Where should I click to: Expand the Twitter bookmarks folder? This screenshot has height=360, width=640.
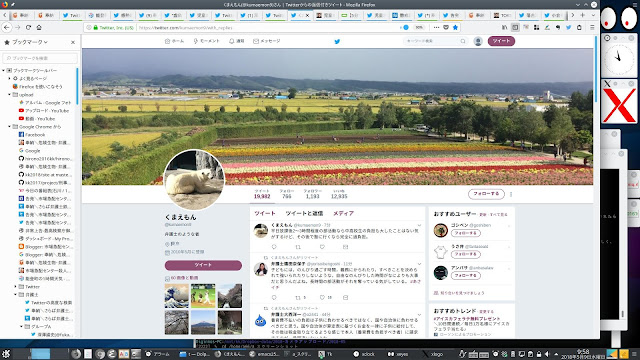click(16, 287)
